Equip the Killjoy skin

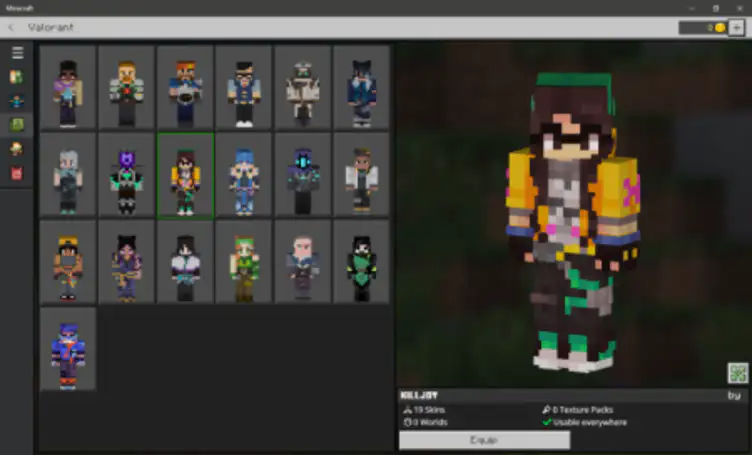pos(484,440)
